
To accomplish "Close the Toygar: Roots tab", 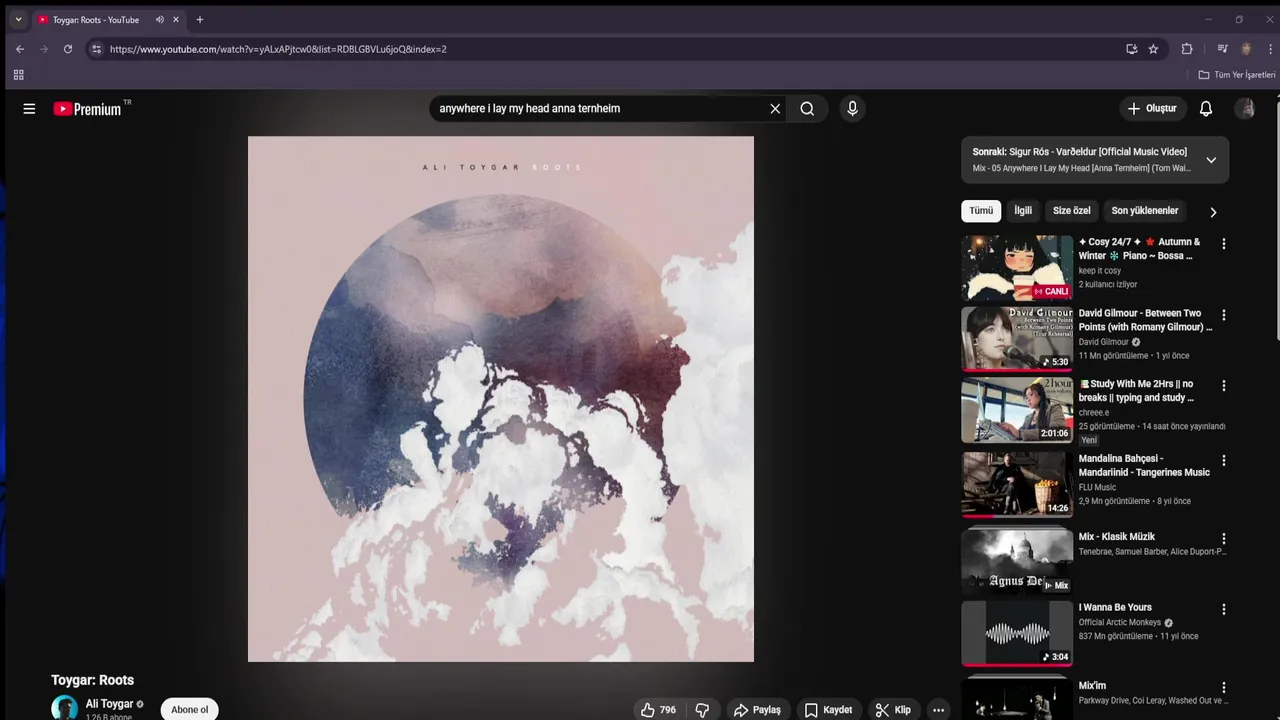I will tap(177, 20).
